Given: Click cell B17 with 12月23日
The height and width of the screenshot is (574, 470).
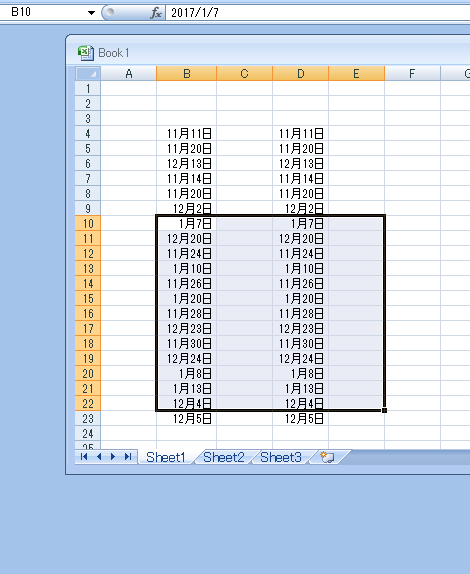Looking at the screenshot, I should (x=187, y=329).
